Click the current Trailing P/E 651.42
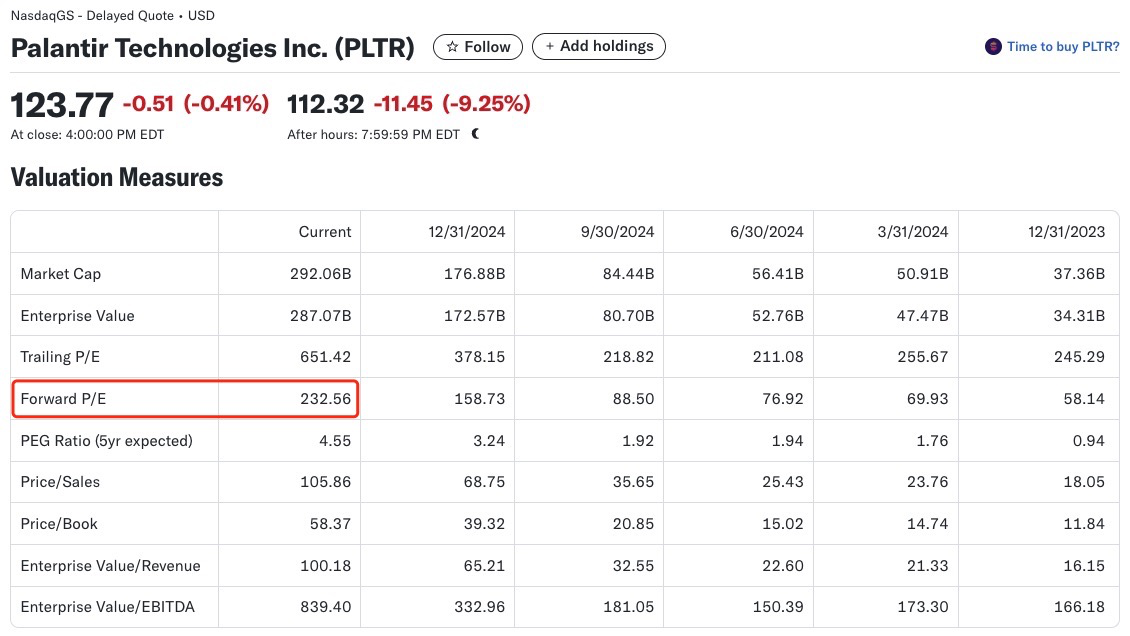This screenshot has width=1130, height=636. pos(326,357)
